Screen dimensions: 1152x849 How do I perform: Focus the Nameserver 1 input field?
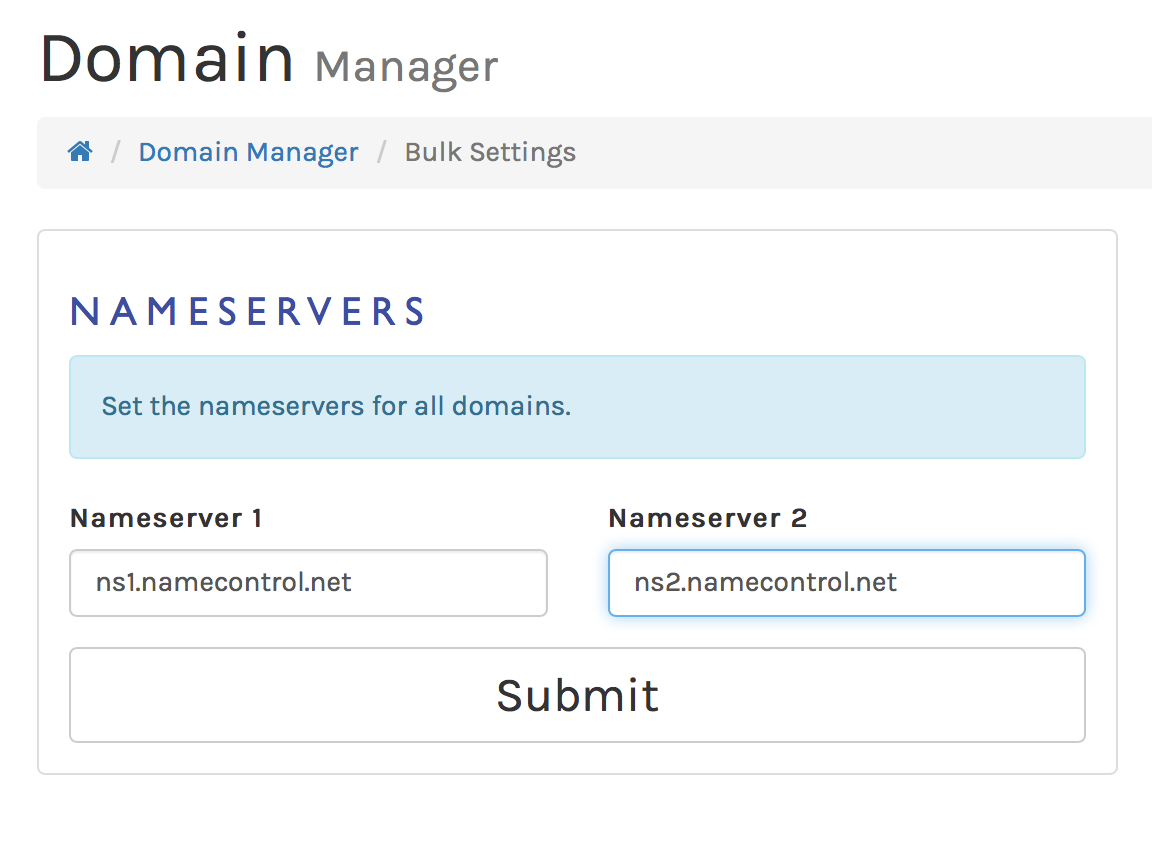point(308,583)
